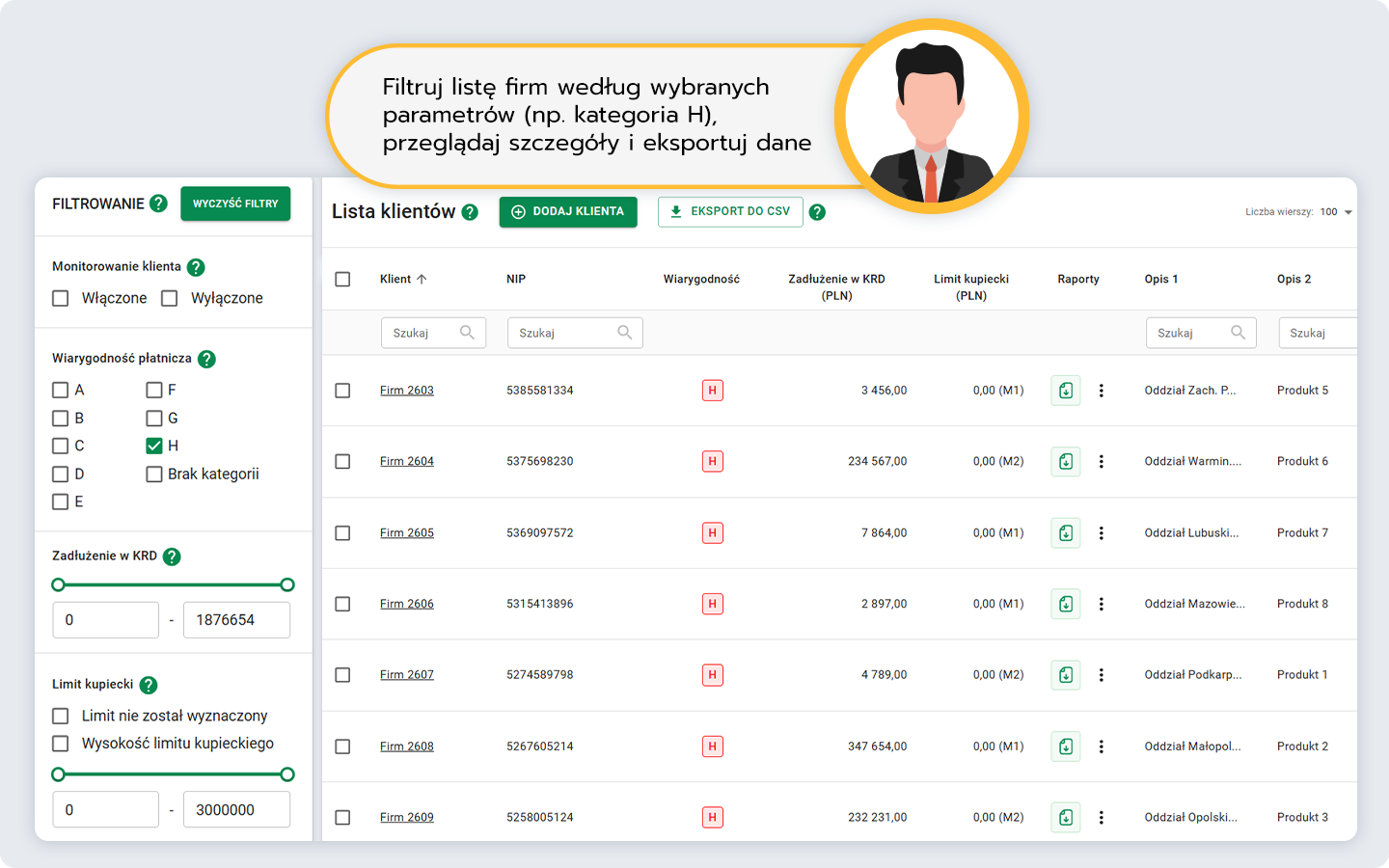The width and height of the screenshot is (1389, 868).
Task: Click the help icon next to Wiarygodność płatnicza
Action: 206,359
